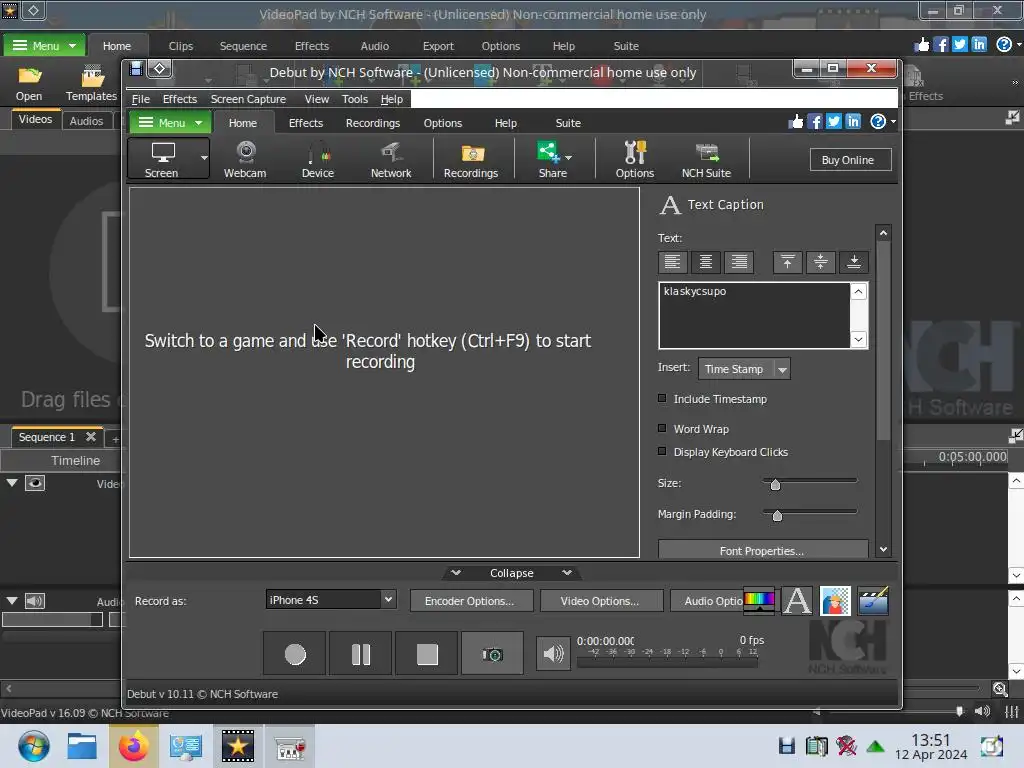Viewport: 1024px width, 768px height.
Task: Select Screen capture source in Debut
Action: click(x=161, y=159)
